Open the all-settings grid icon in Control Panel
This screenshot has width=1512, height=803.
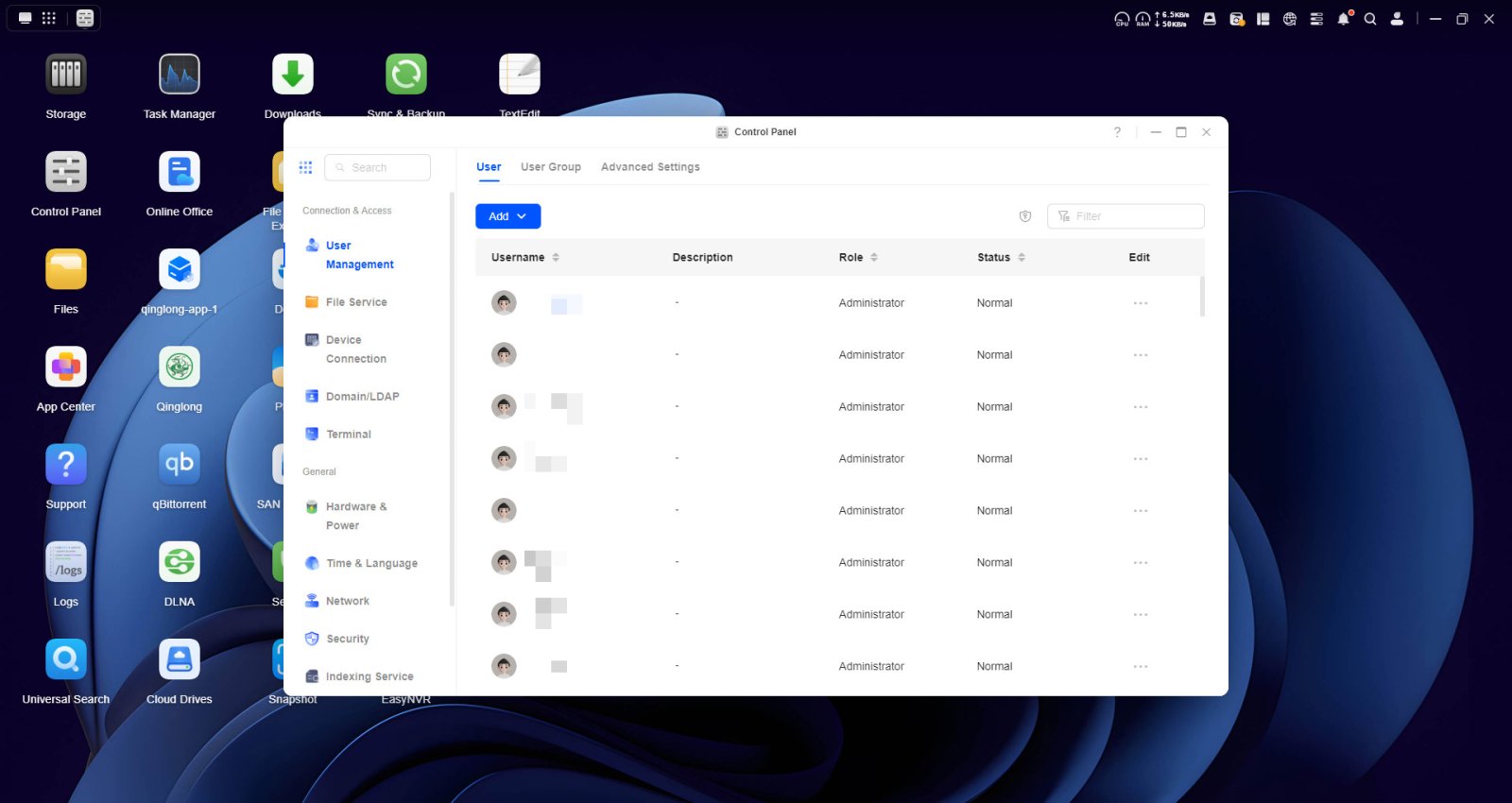click(x=305, y=167)
